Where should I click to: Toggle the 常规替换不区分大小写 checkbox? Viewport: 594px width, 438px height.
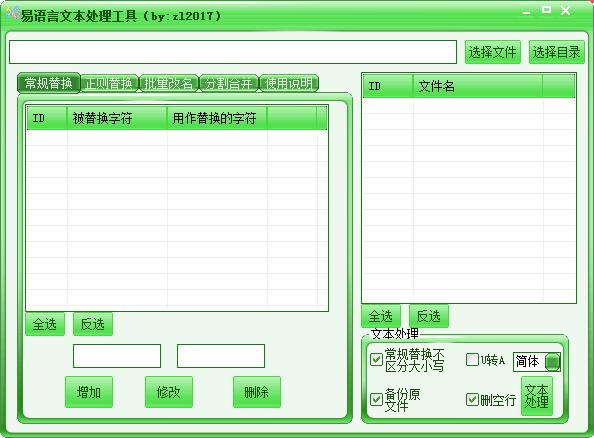(376, 359)
